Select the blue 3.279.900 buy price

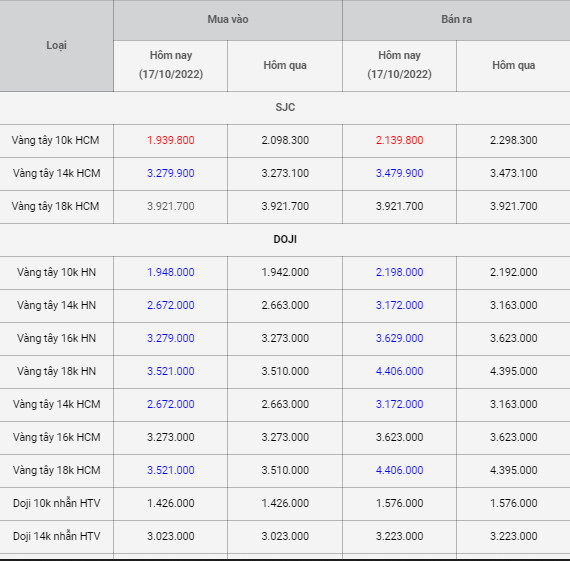(x=171, y=173)
